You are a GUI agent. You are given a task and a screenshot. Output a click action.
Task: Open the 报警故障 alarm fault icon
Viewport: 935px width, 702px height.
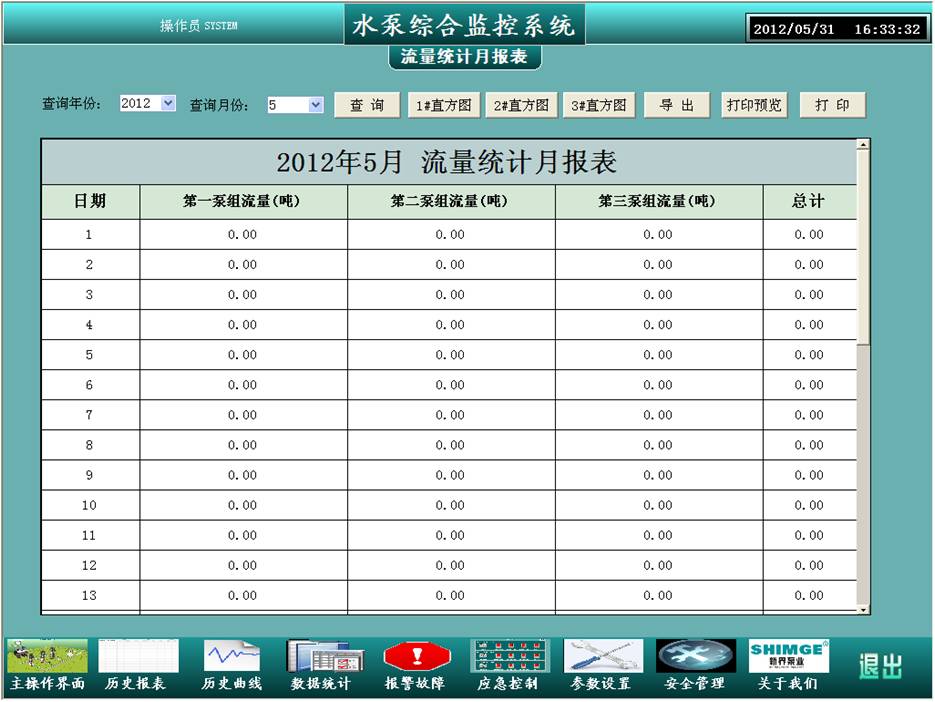coord(416,657)
